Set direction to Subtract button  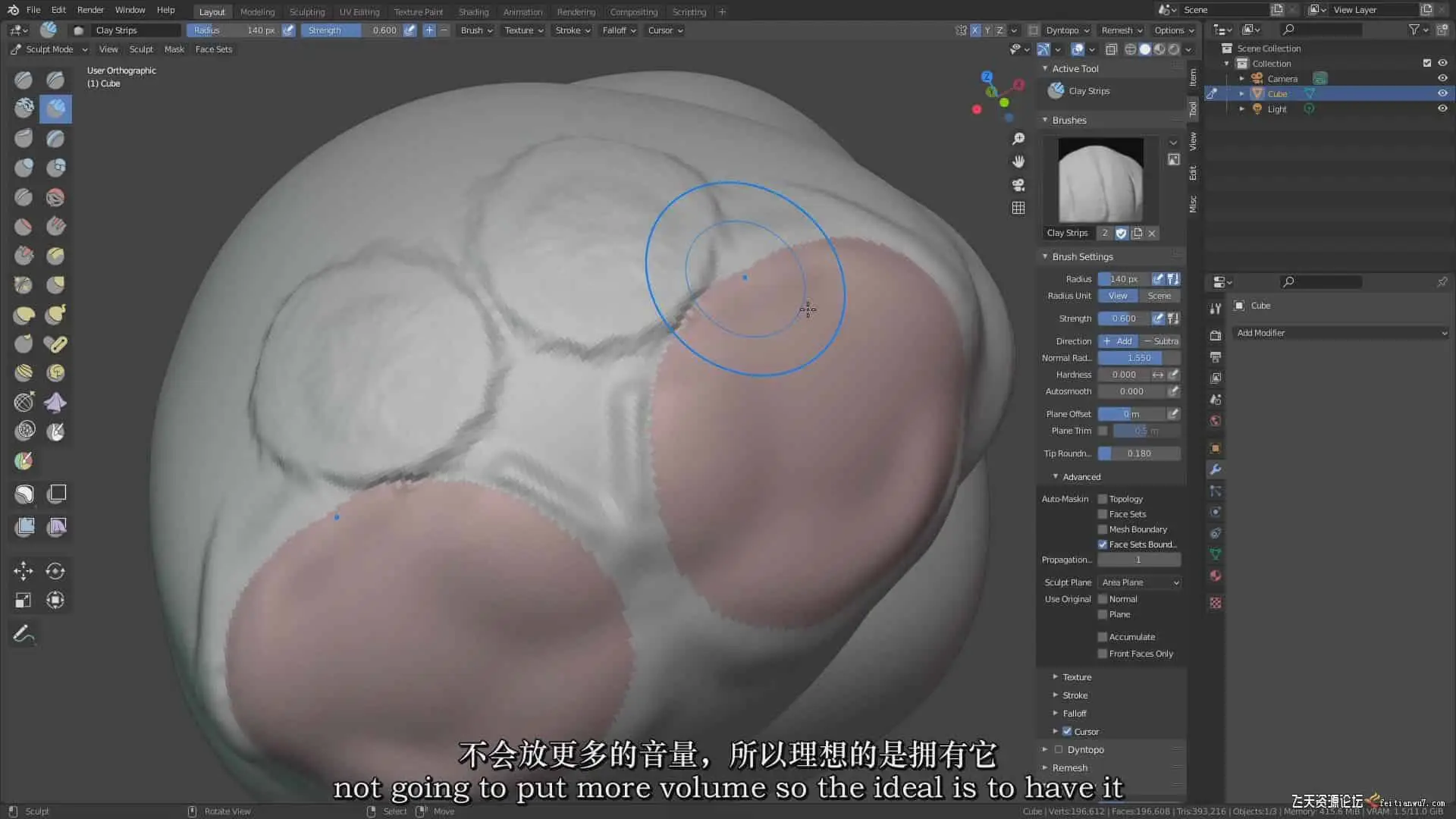tap(1160, 341)
